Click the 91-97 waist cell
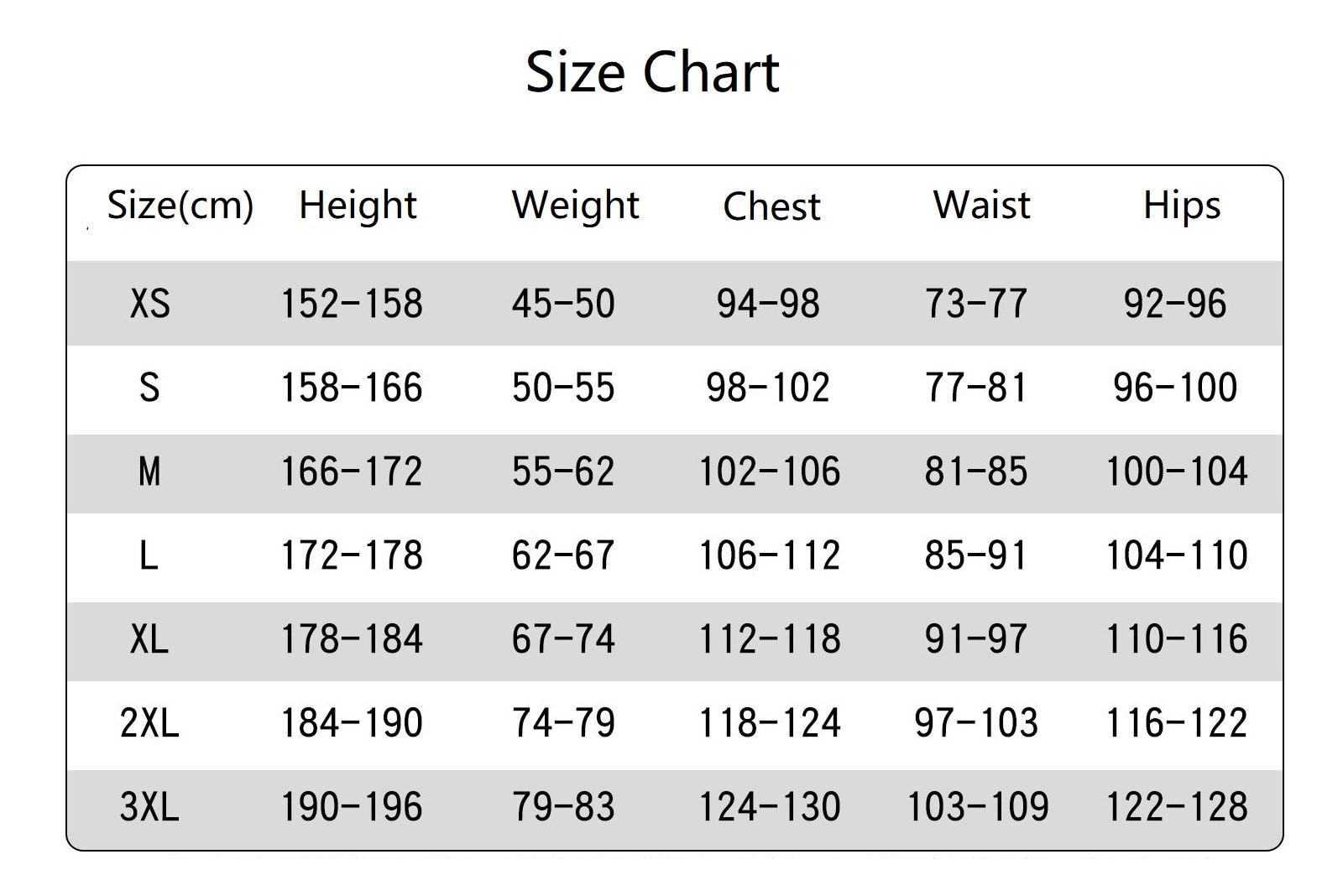This screenshot has height=896, width=1343. pos(976,639)
